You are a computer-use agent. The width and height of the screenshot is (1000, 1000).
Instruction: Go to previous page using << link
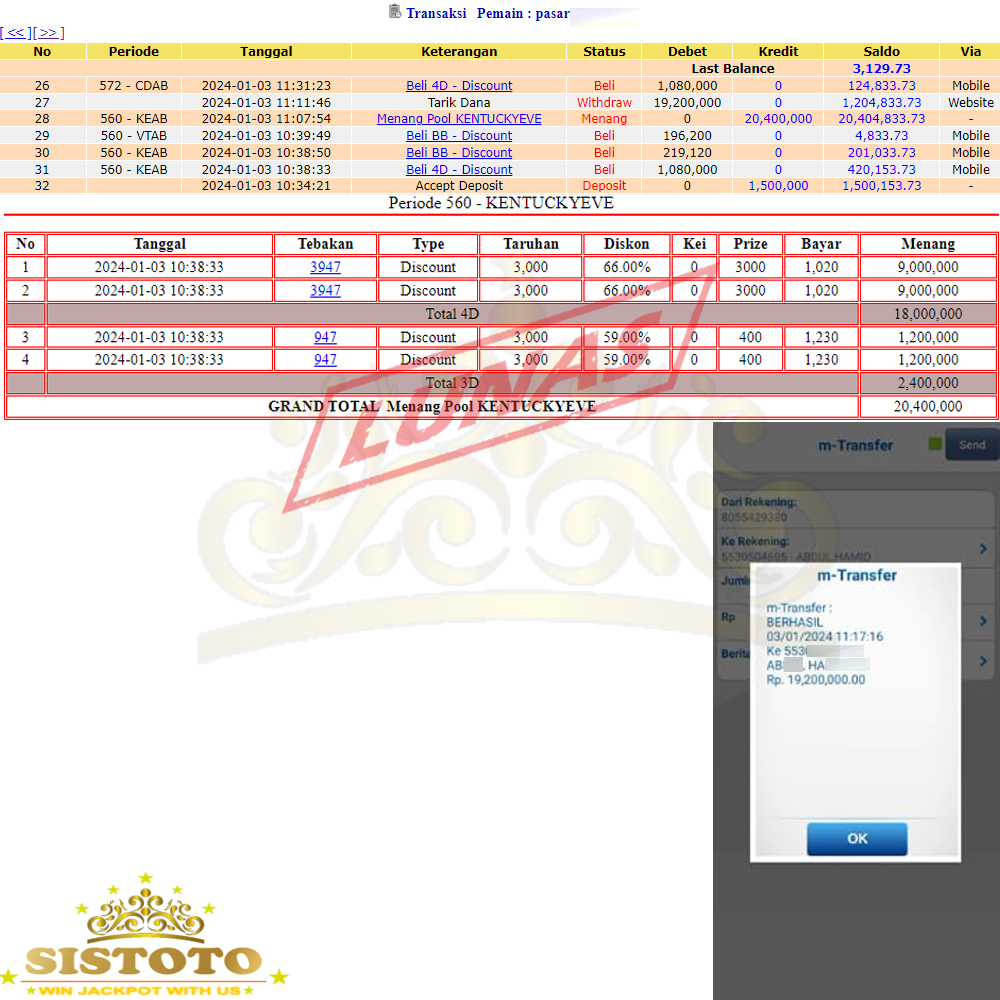pyautogui.click(x=16, y=33)
